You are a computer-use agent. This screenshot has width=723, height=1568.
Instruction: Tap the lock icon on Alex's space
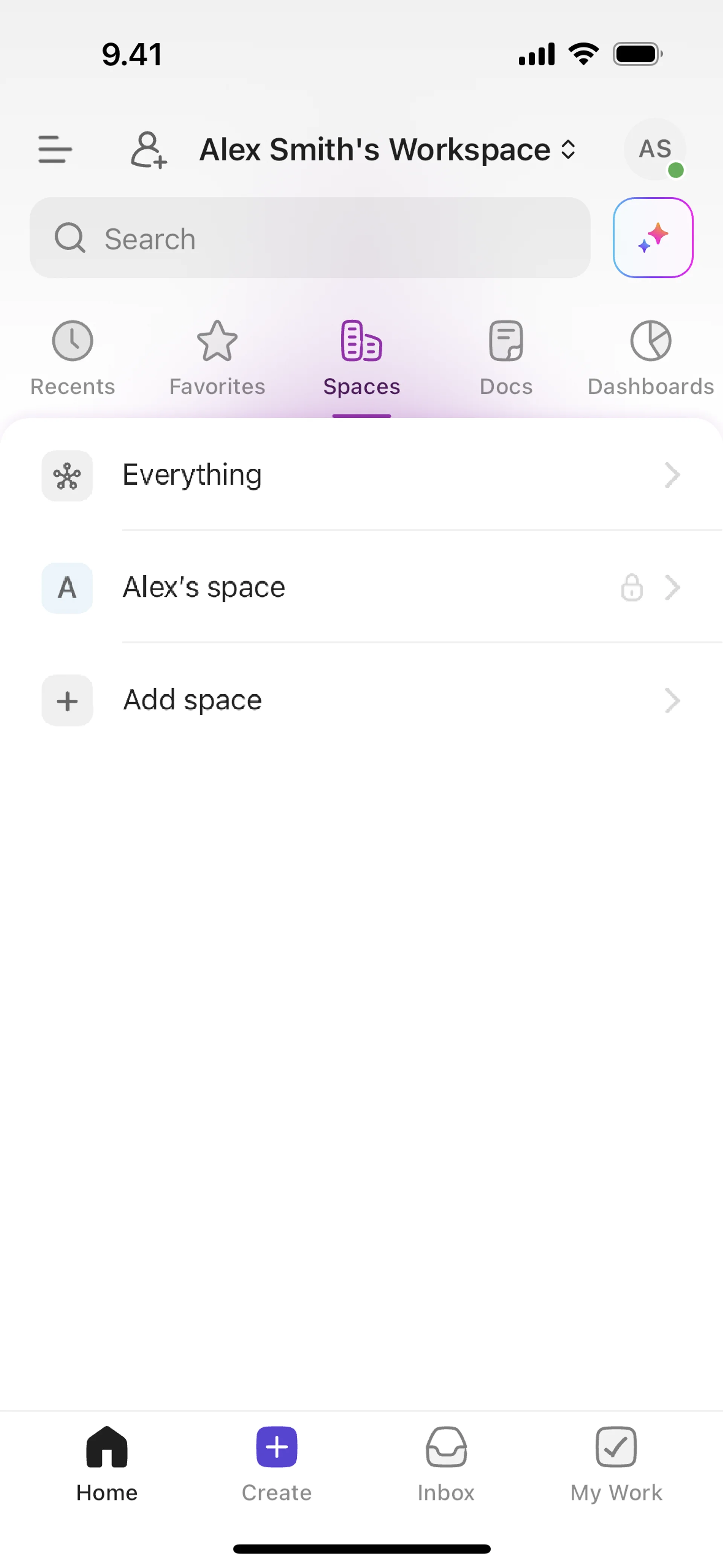point(632,588)
